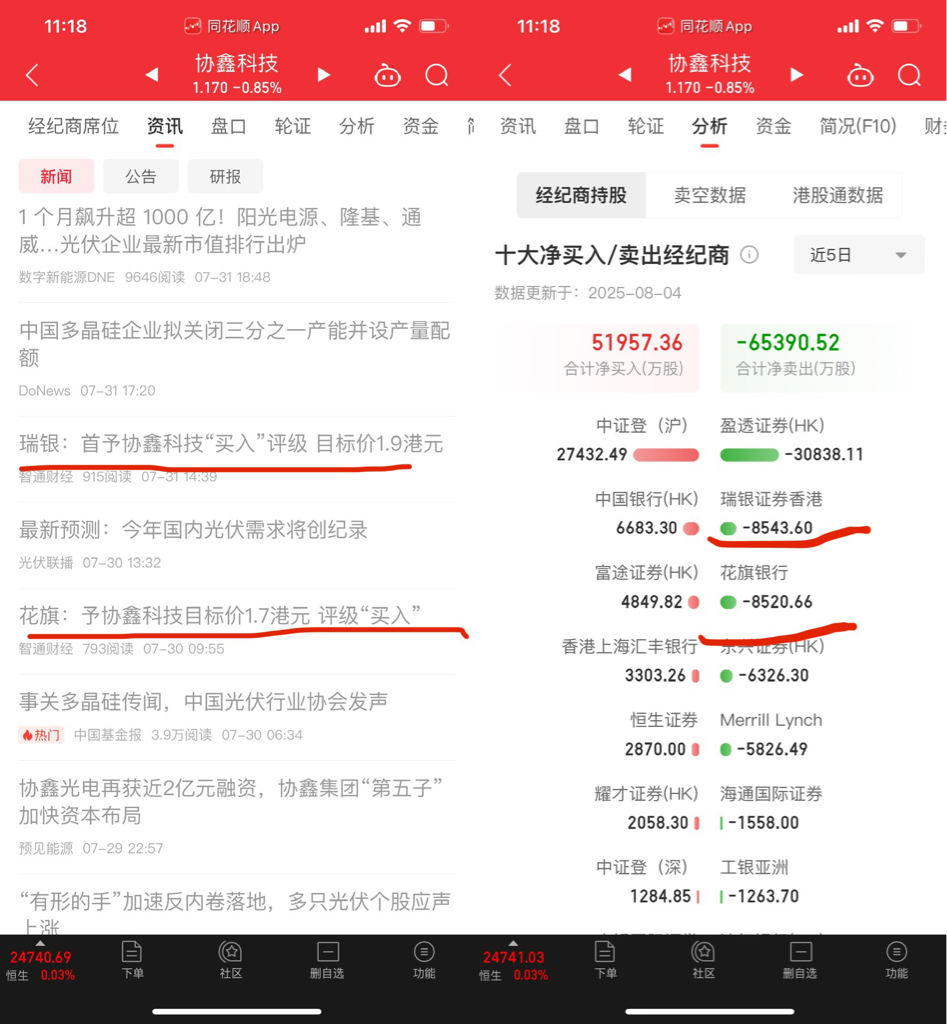Viewport: 947px width, 1024px height.
Task: Expand 恒生 index bar 24740.69 in left screen
Action: [x=40, y=961]
